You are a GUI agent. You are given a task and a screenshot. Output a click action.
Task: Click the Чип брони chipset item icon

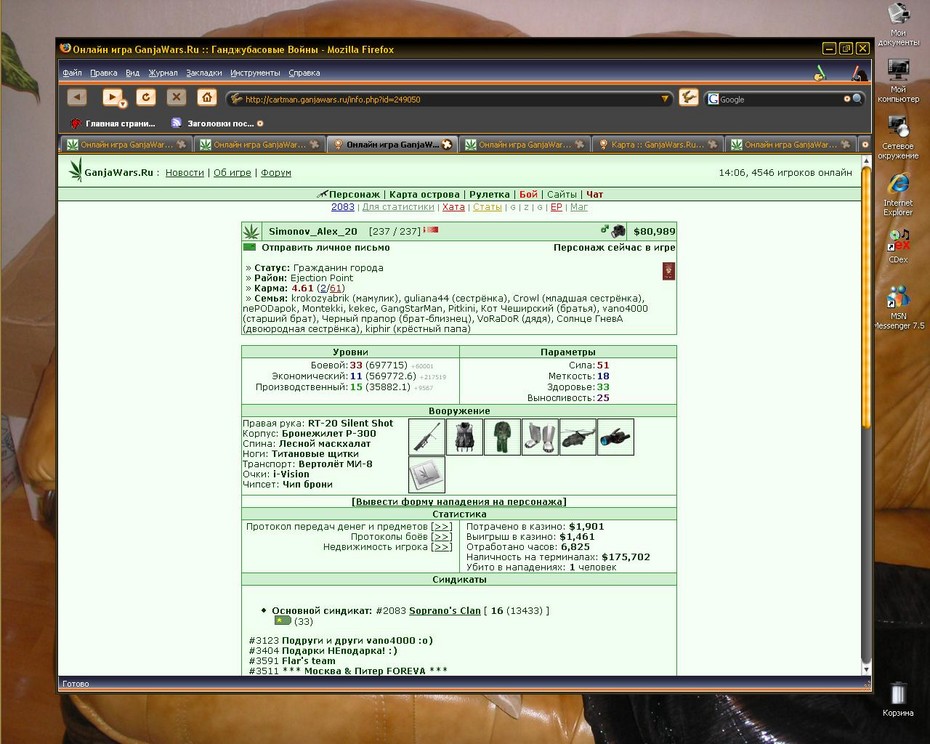(426, 475)
